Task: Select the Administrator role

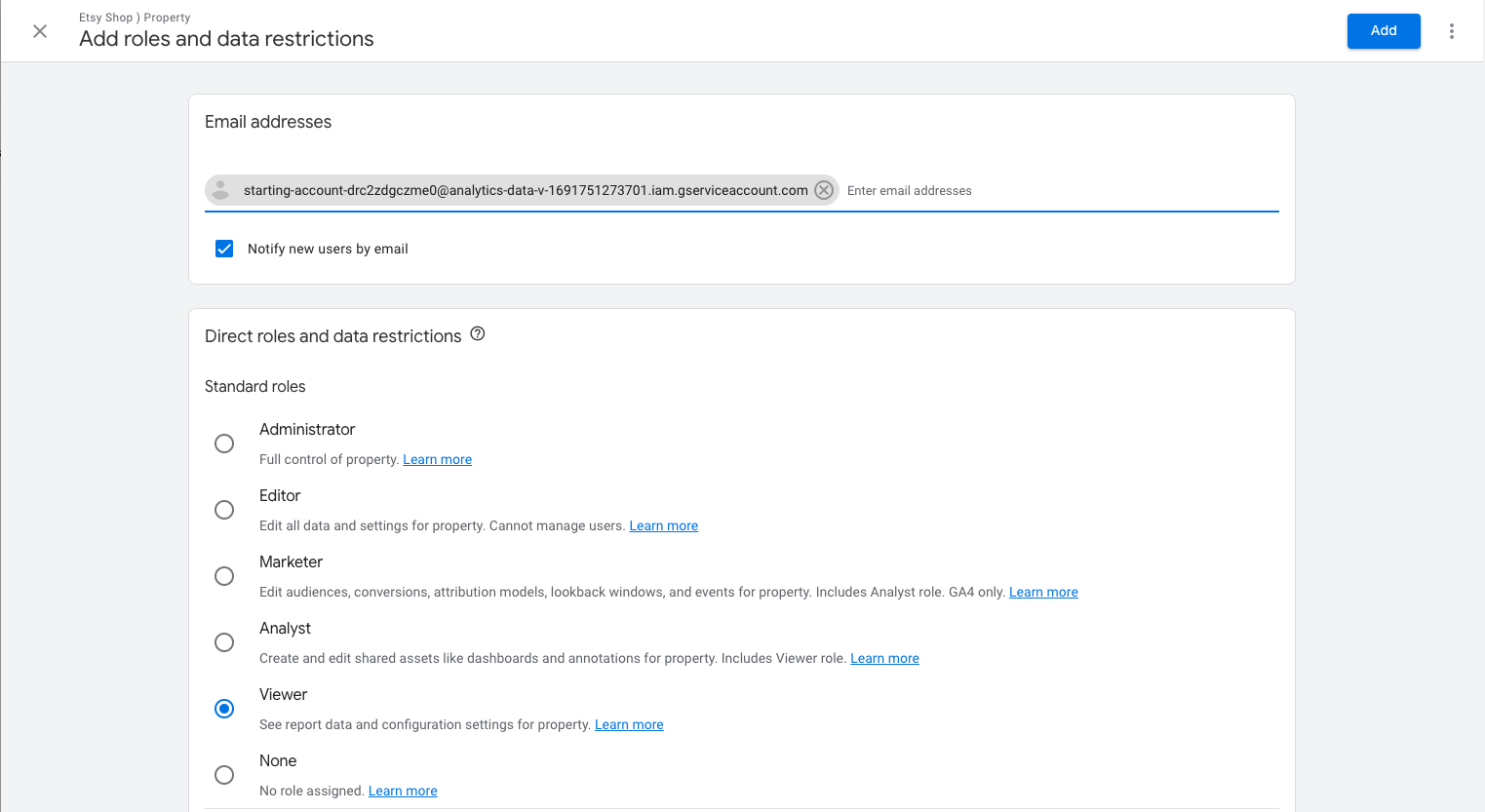Action: click(224, 444)
